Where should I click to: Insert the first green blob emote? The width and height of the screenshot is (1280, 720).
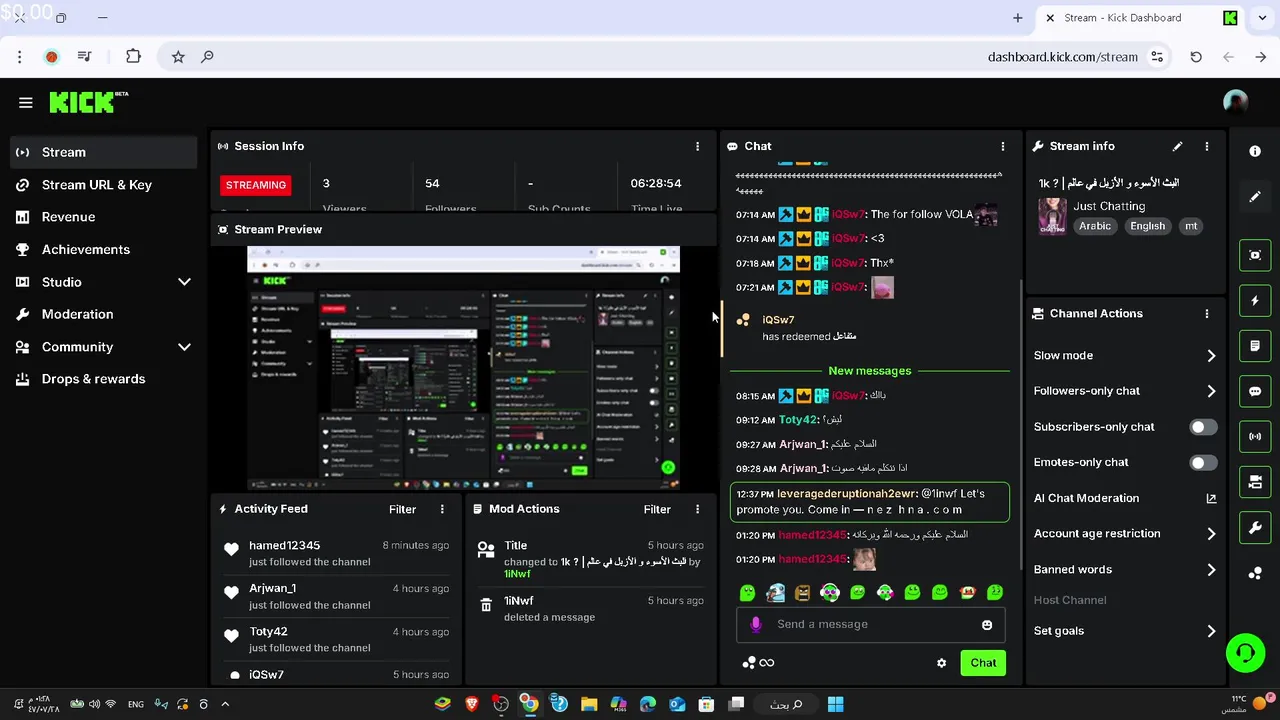[747, 593]
